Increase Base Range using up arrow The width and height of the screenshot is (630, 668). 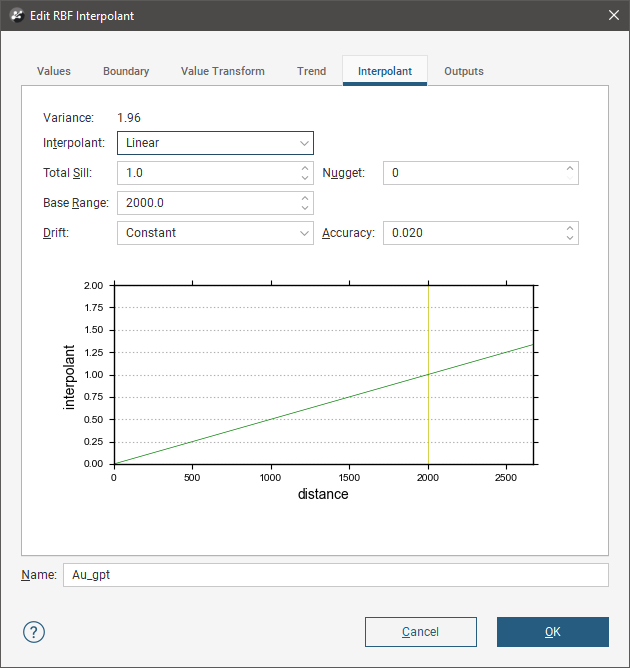pos(305,198)
